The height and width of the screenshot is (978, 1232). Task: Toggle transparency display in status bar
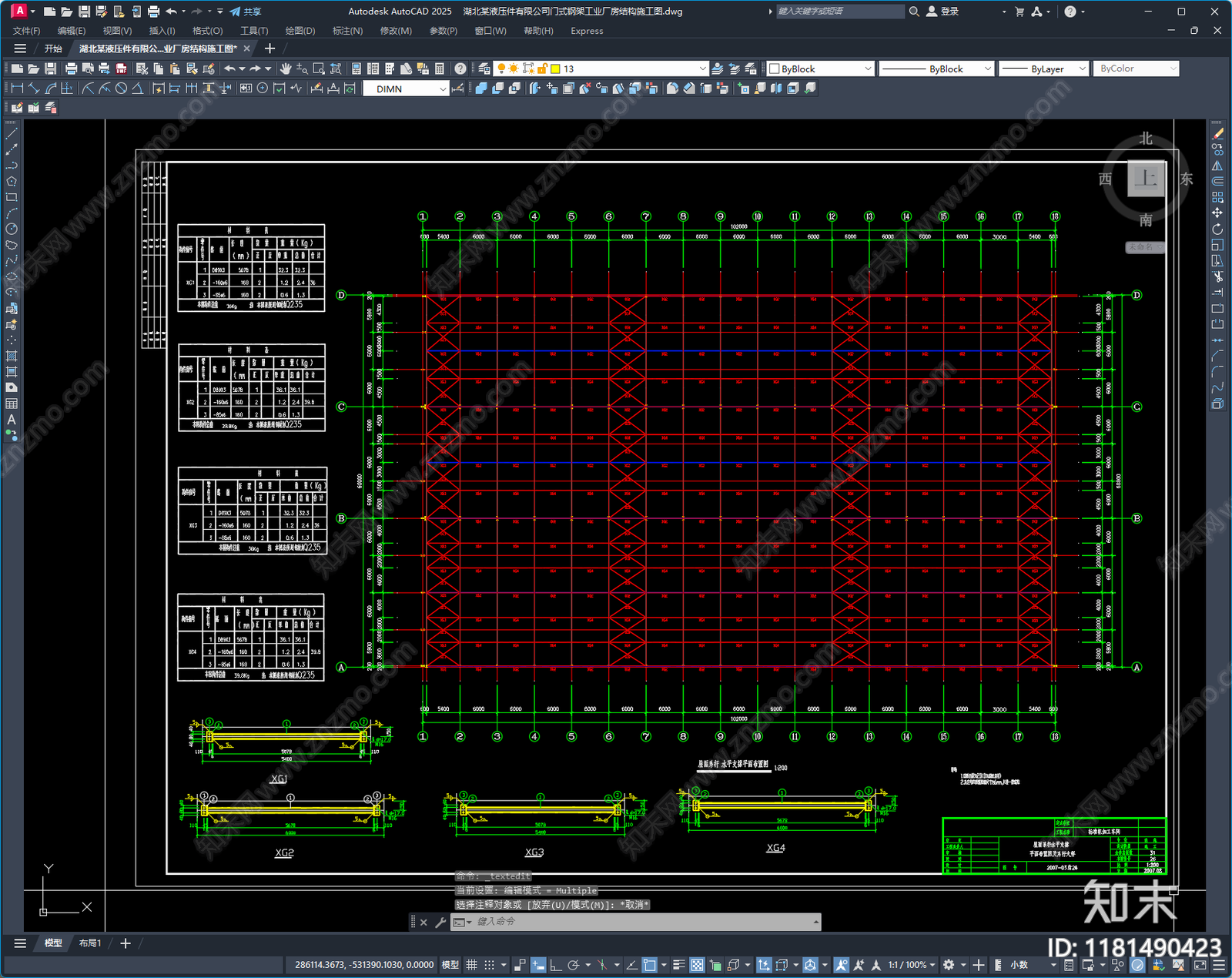pos(697,965)
